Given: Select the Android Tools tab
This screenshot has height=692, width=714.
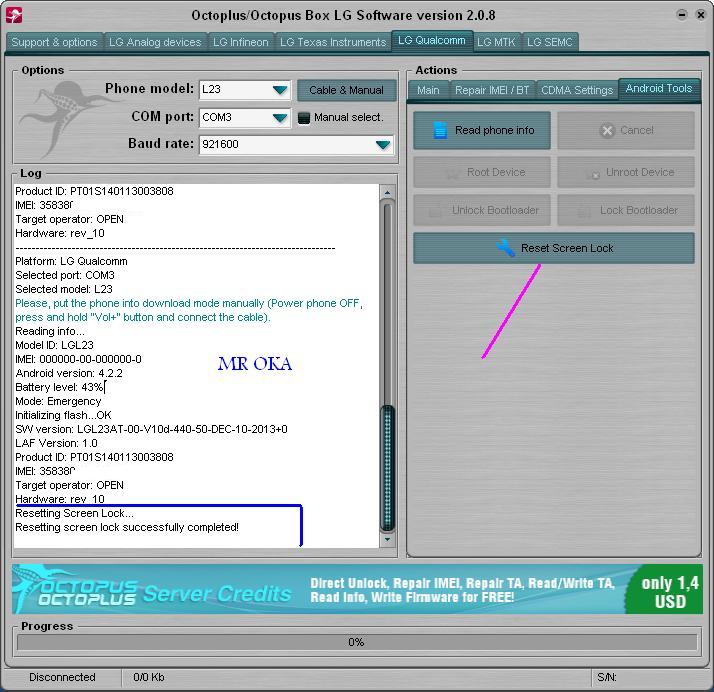Looking at the screenshot, I should (x=659, y=88).
